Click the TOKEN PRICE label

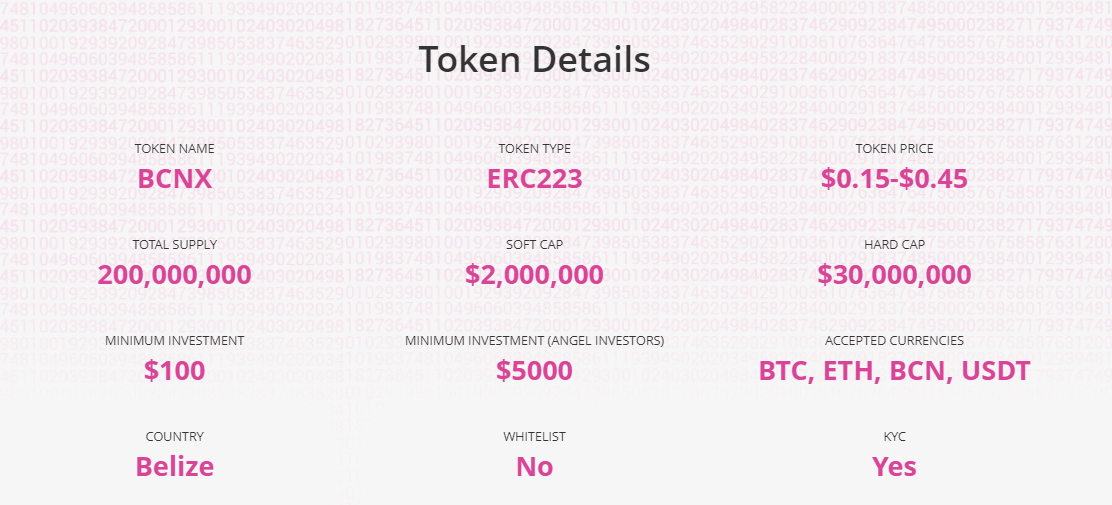pos(894,149)
